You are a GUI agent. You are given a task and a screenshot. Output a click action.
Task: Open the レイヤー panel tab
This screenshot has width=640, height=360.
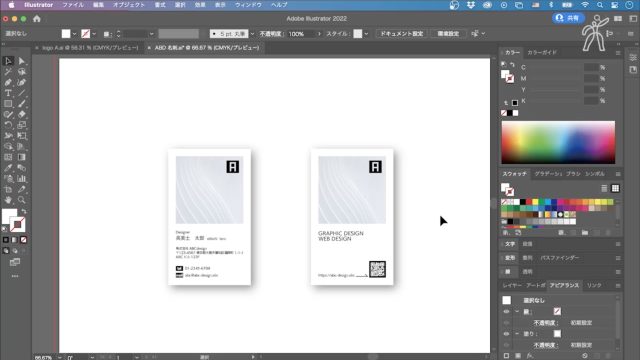coord(512,285)
